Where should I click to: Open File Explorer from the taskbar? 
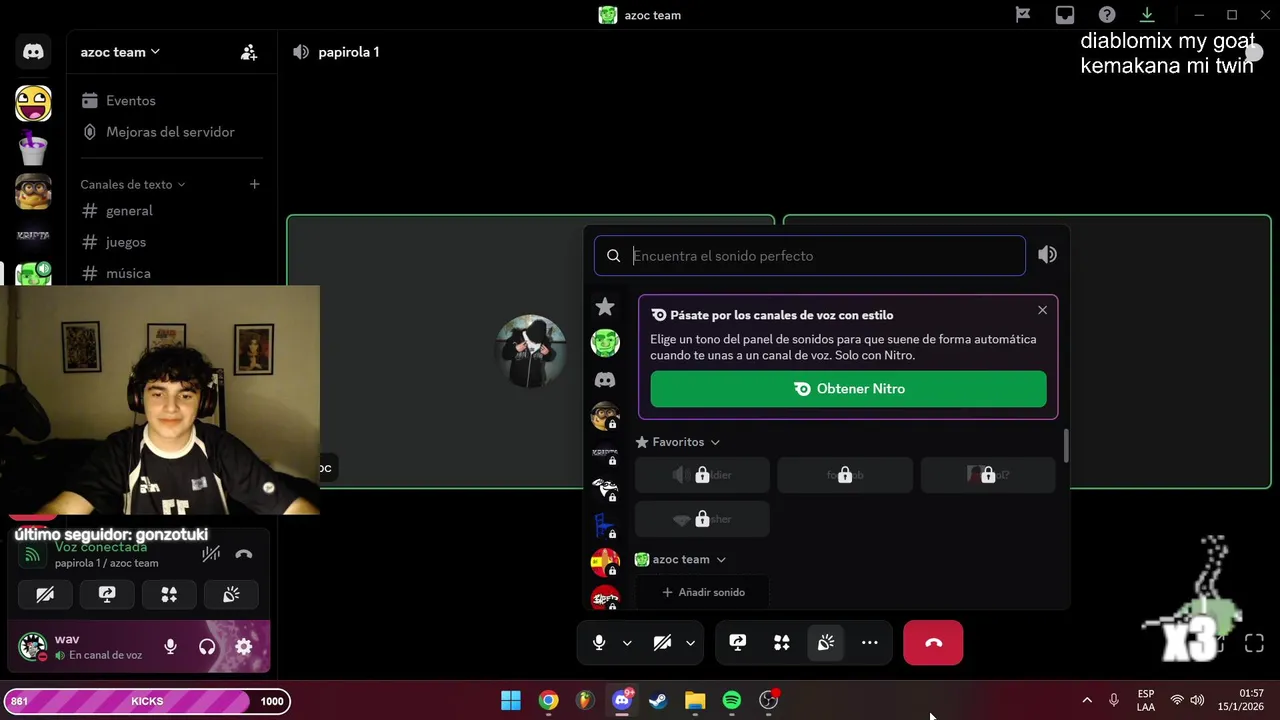[695, 700]
